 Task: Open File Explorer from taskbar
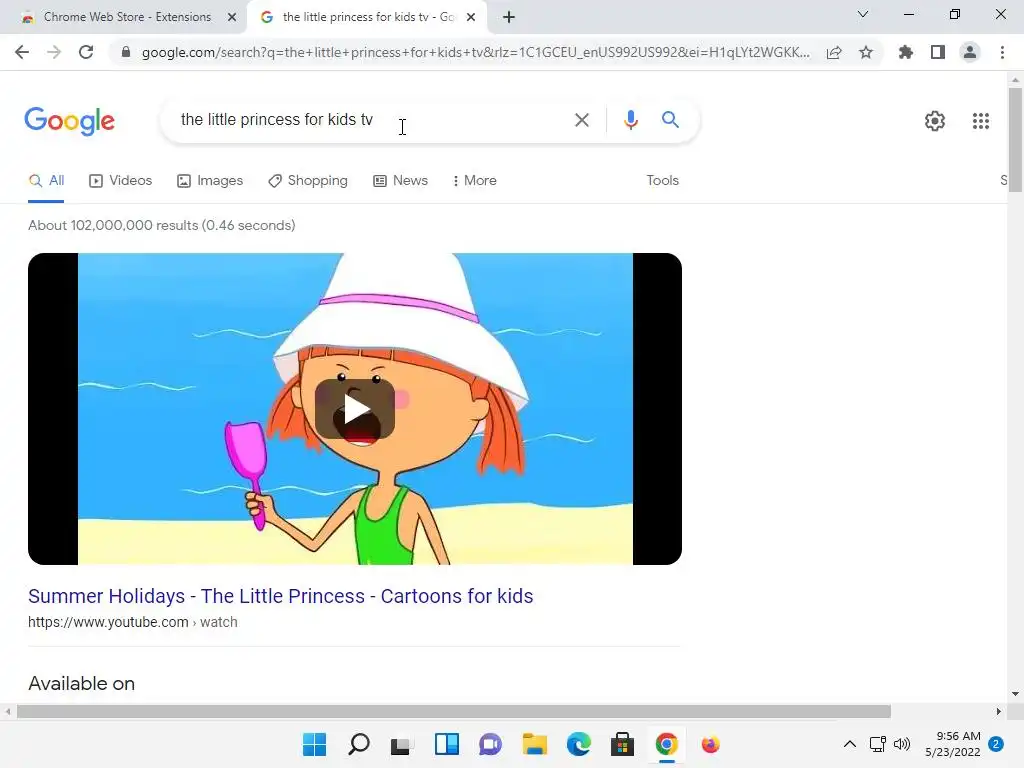pyautogui.click(x=534, y=744)
